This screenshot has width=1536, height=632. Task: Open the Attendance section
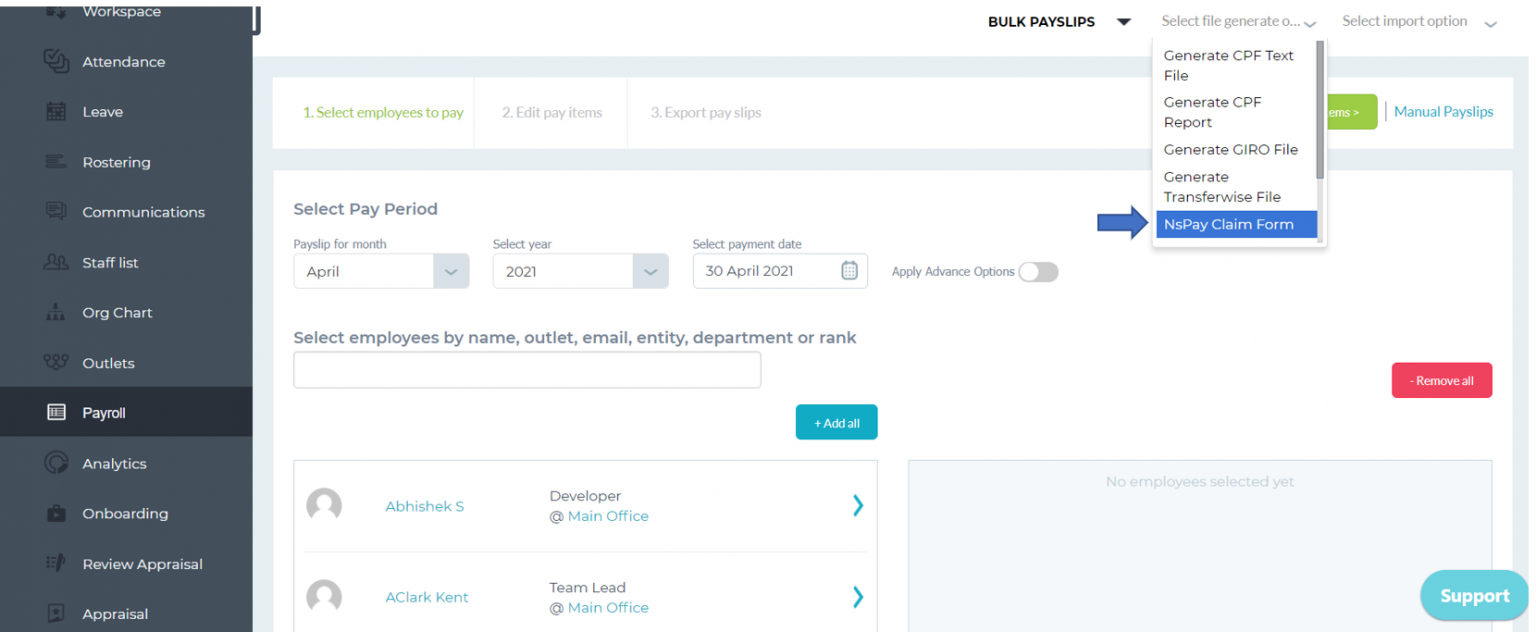(123, 62)
